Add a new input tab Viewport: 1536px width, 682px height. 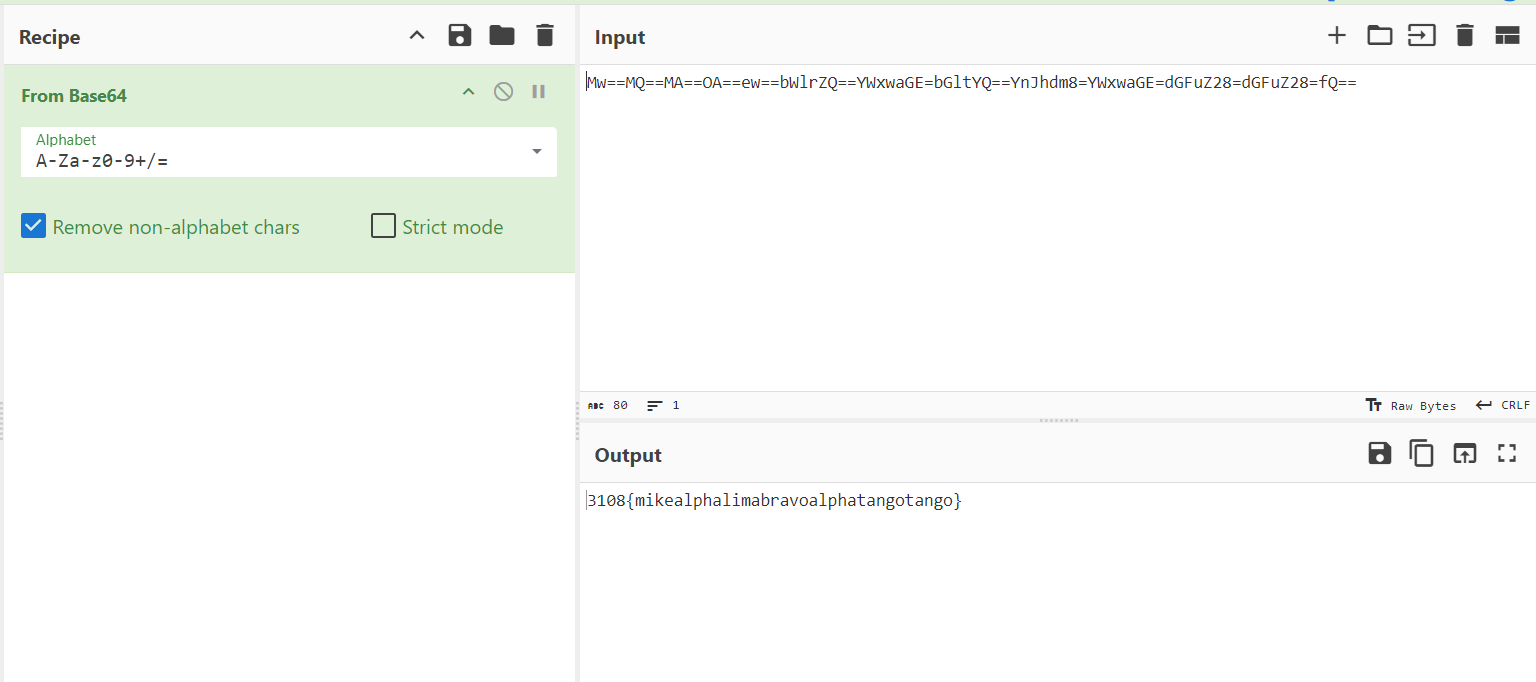click(x=1337, y=36)
